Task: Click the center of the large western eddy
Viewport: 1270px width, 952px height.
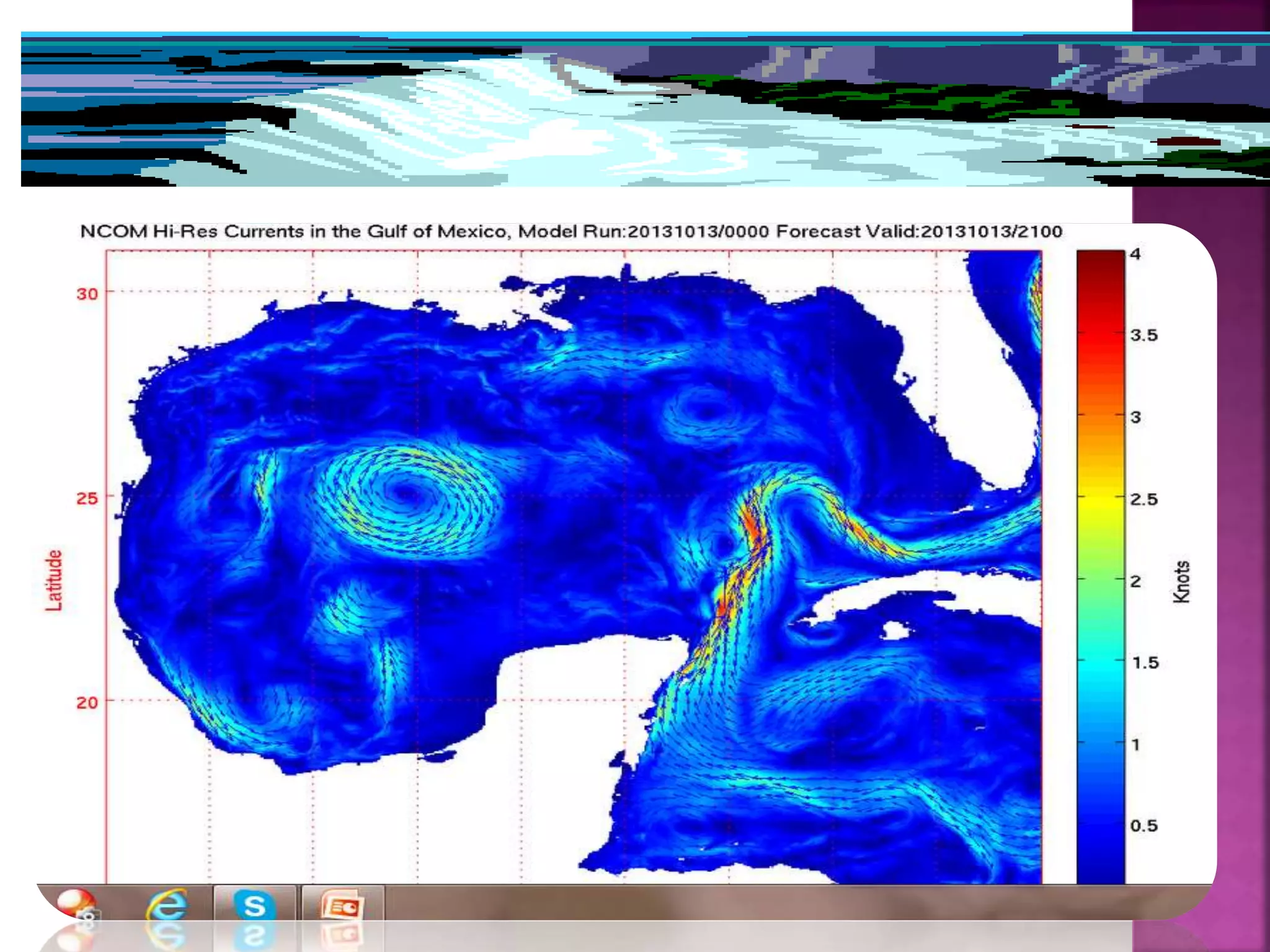Action: pyautogui.click(x=406, y=493)
